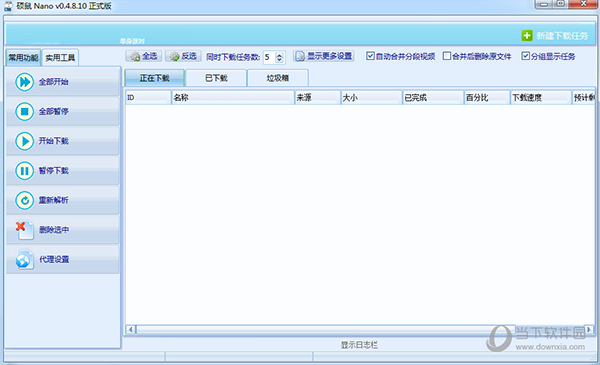Click 开始下载 button label
Screen dimensions: 600x365
coord(54,141)
